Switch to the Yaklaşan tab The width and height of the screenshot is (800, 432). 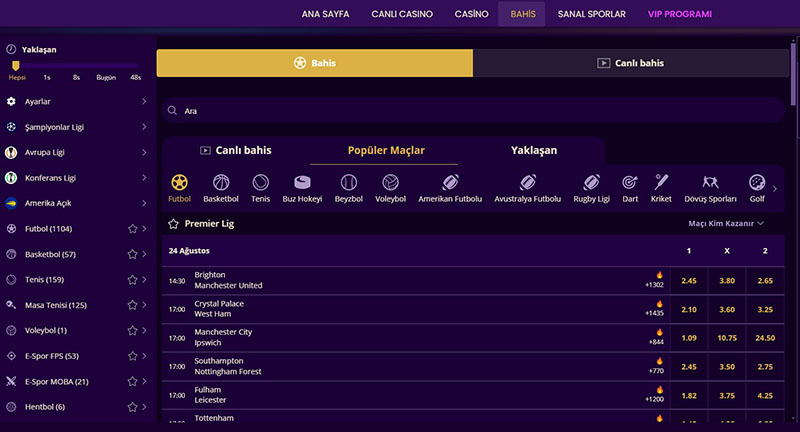coord(534,150)
